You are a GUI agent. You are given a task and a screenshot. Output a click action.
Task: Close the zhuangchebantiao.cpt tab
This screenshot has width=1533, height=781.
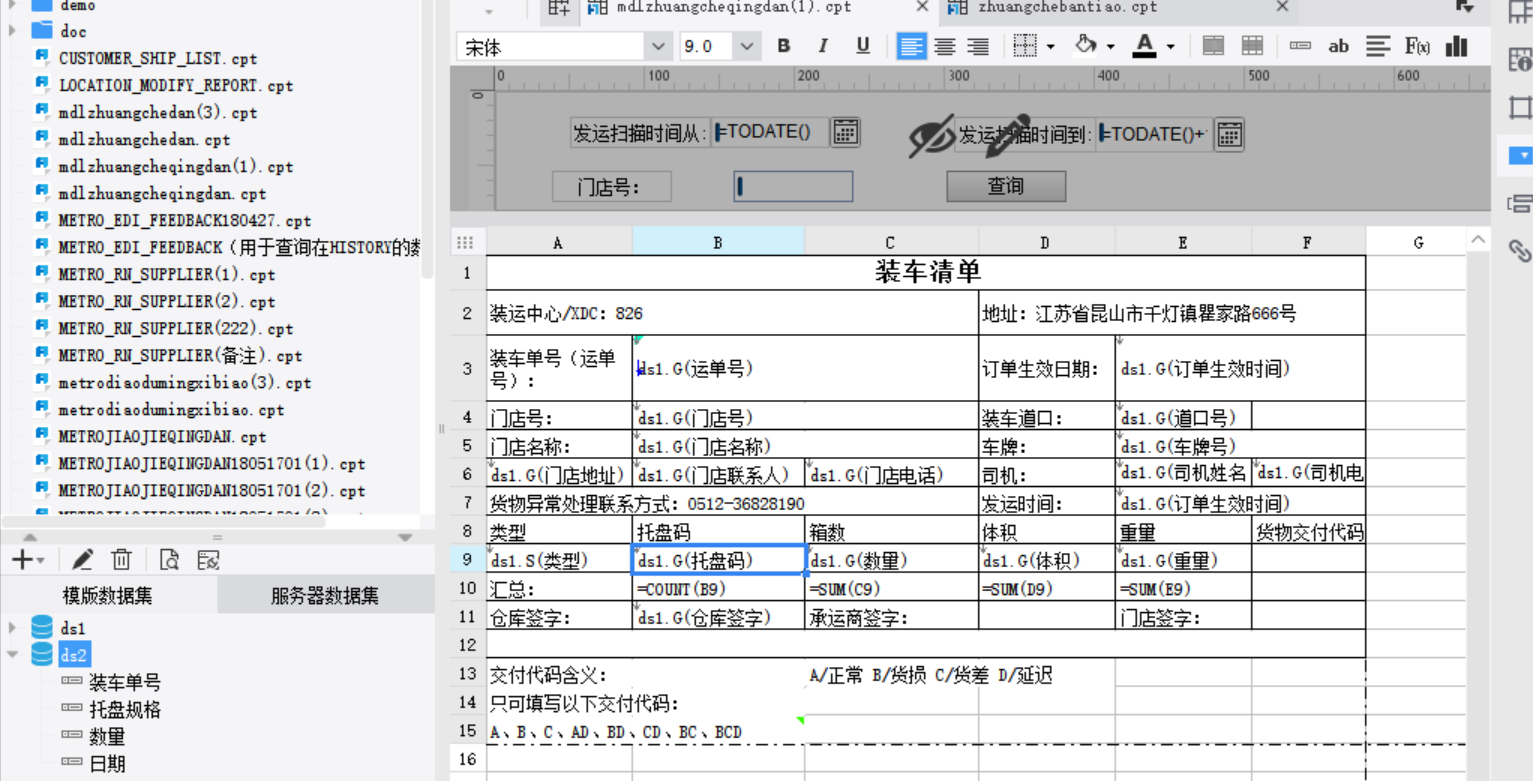coord(1282,7)
